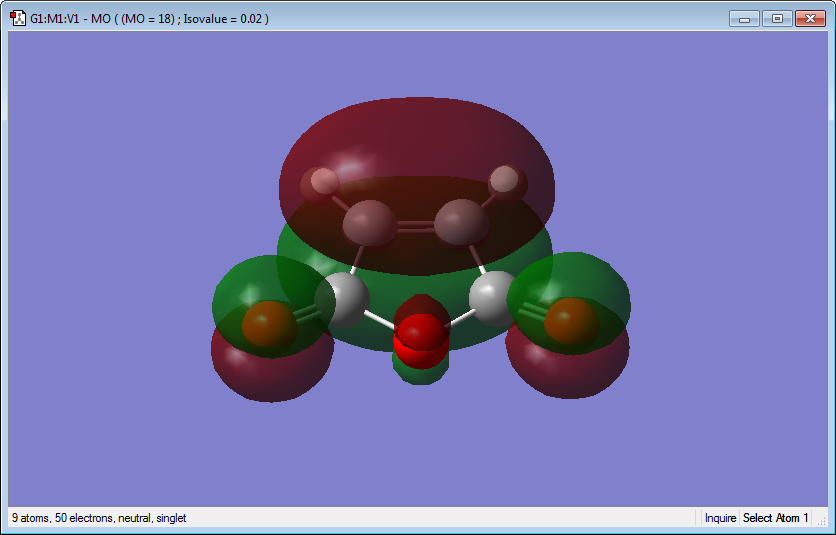Maximize the MO viewer window
Screen dimensions: 836x535
tap(777, 19)
